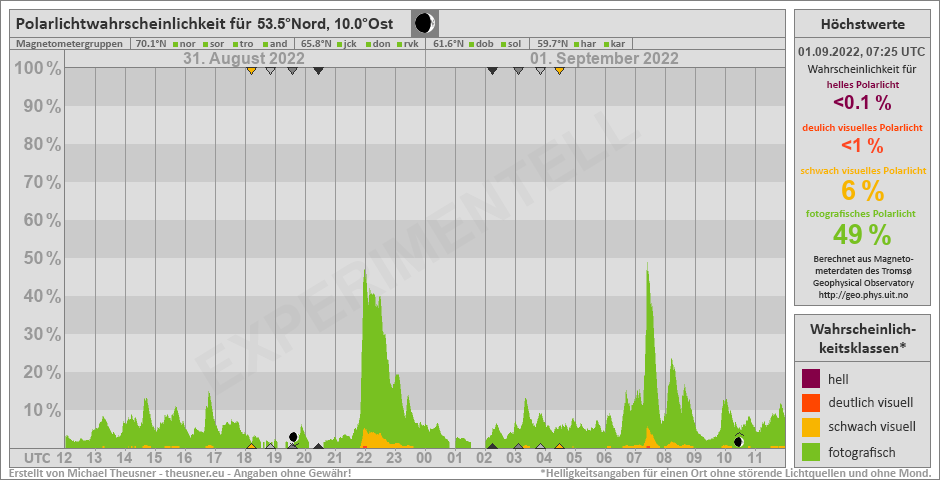Select the '31. August 2022' date header
Viewport: 940px width, 480px height.
244,59
